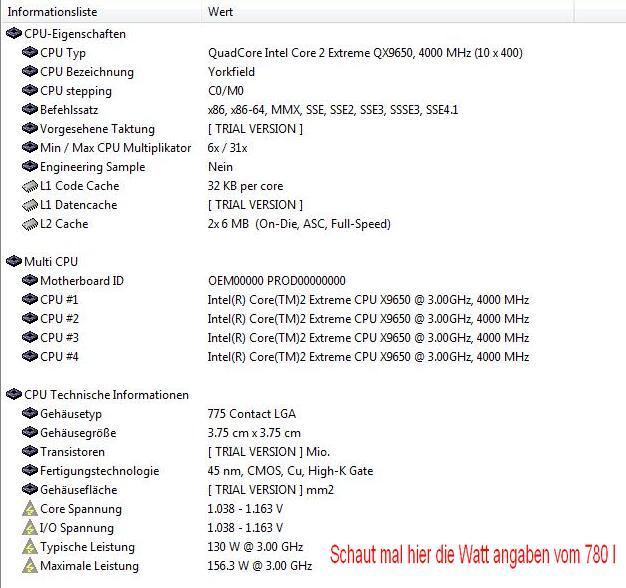Select the TRIAL VERSION mm2 Gehäusefläche value
The width and height of the screenshot is (626, 588).
coord(271,490)
